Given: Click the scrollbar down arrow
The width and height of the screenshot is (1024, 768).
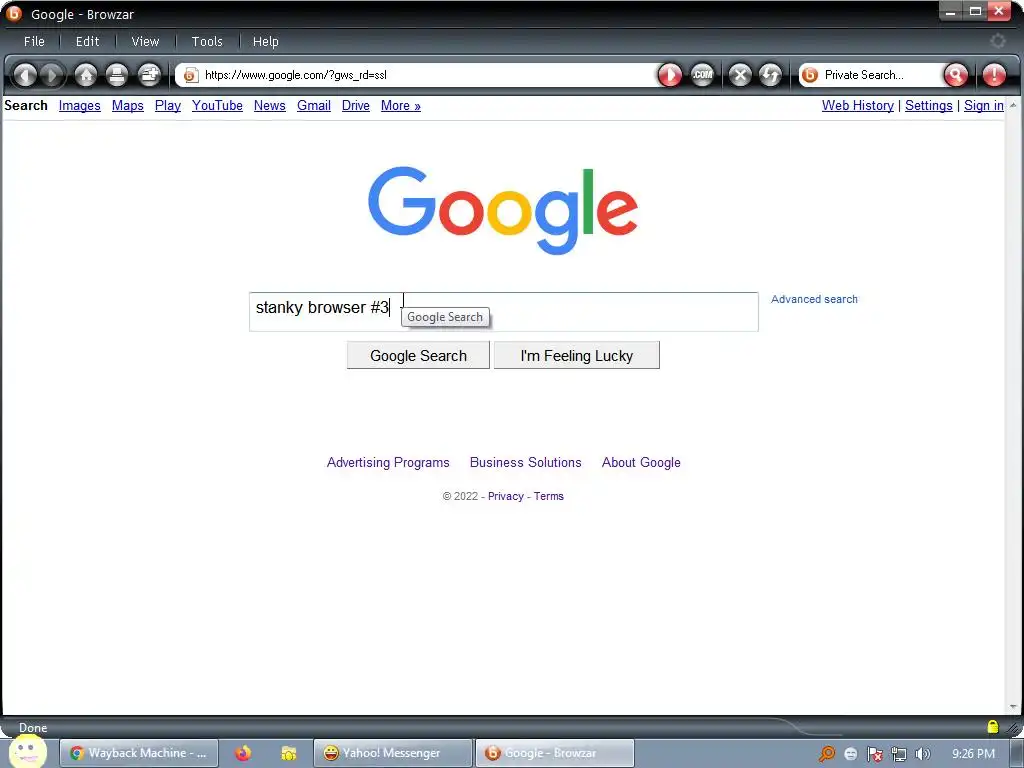Looking at the screenshot, I should [x=1013, y=707].
